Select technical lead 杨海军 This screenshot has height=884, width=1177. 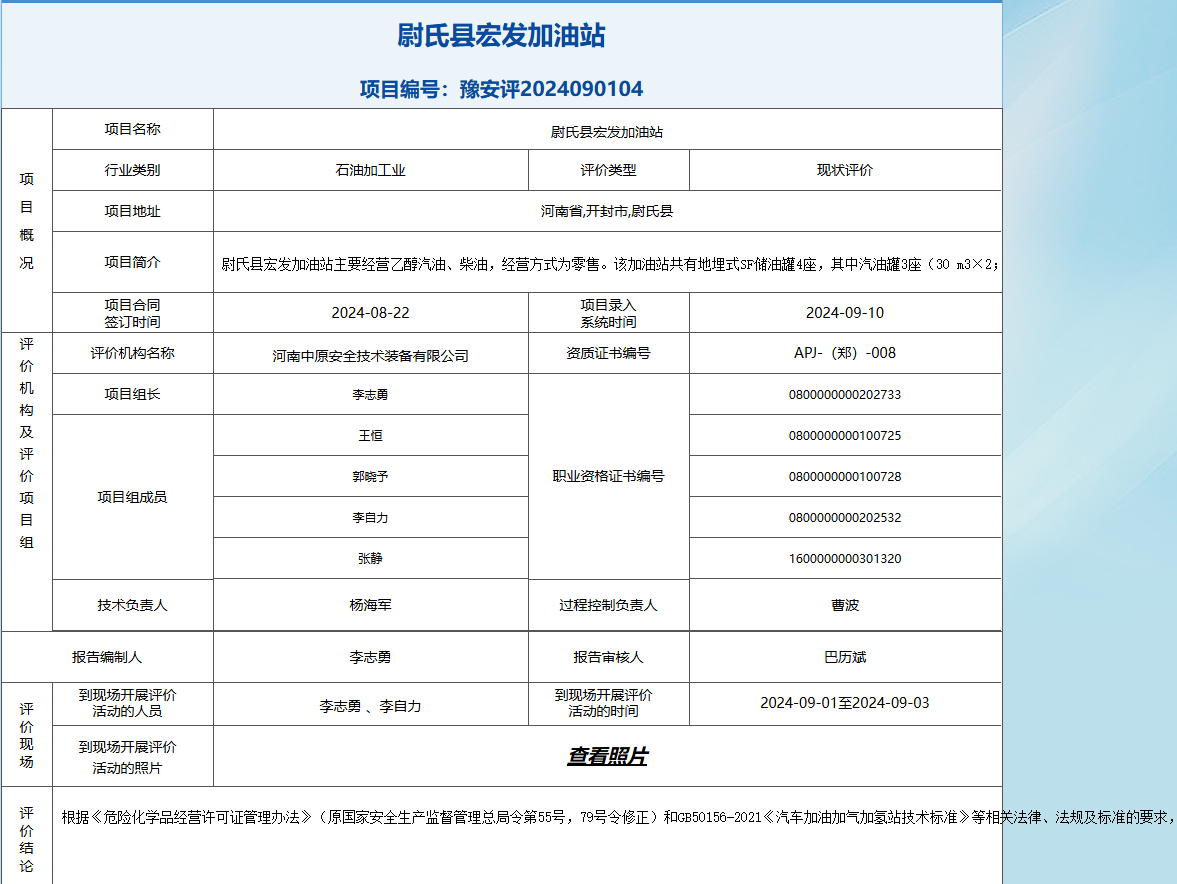coord(370,605)
